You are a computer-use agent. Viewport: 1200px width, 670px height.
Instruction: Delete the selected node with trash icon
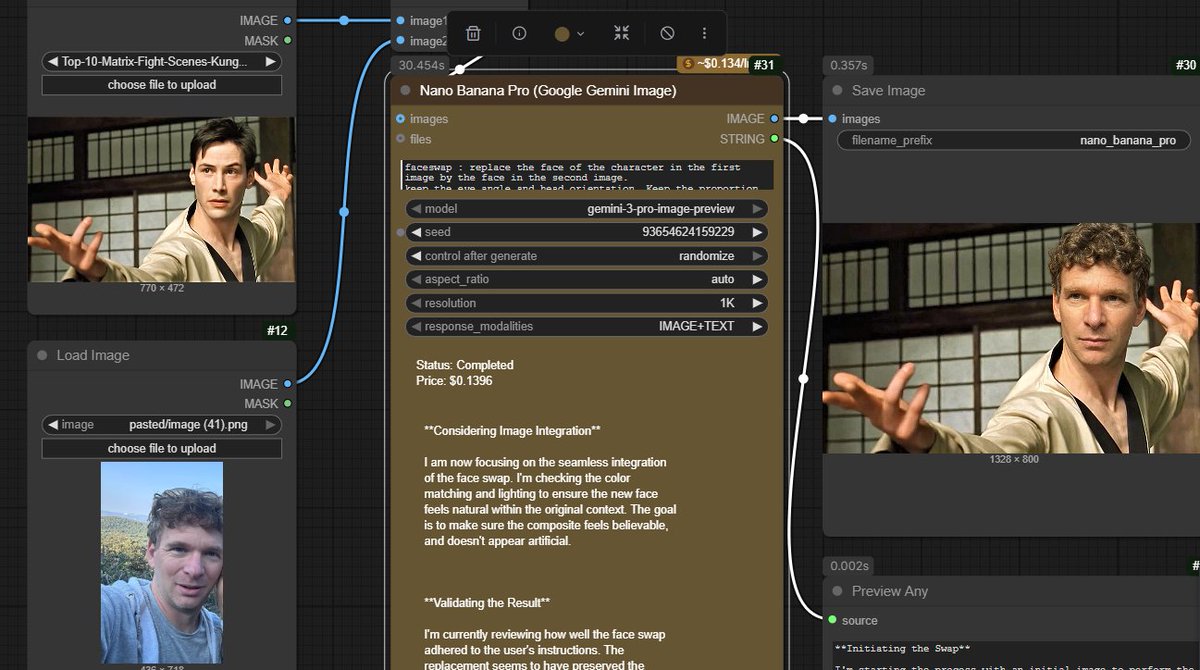point(473,33)
